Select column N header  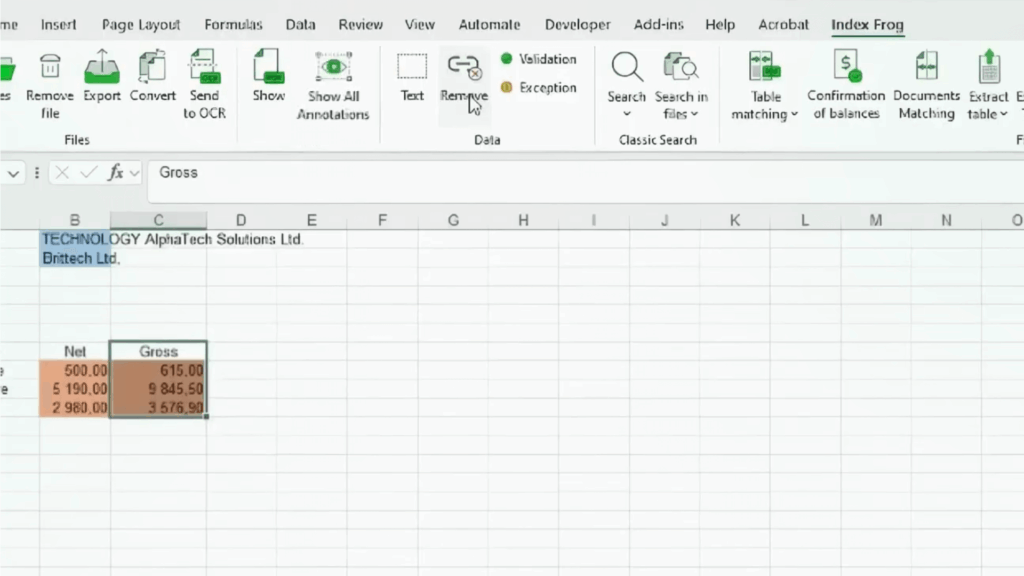[946, 220]
